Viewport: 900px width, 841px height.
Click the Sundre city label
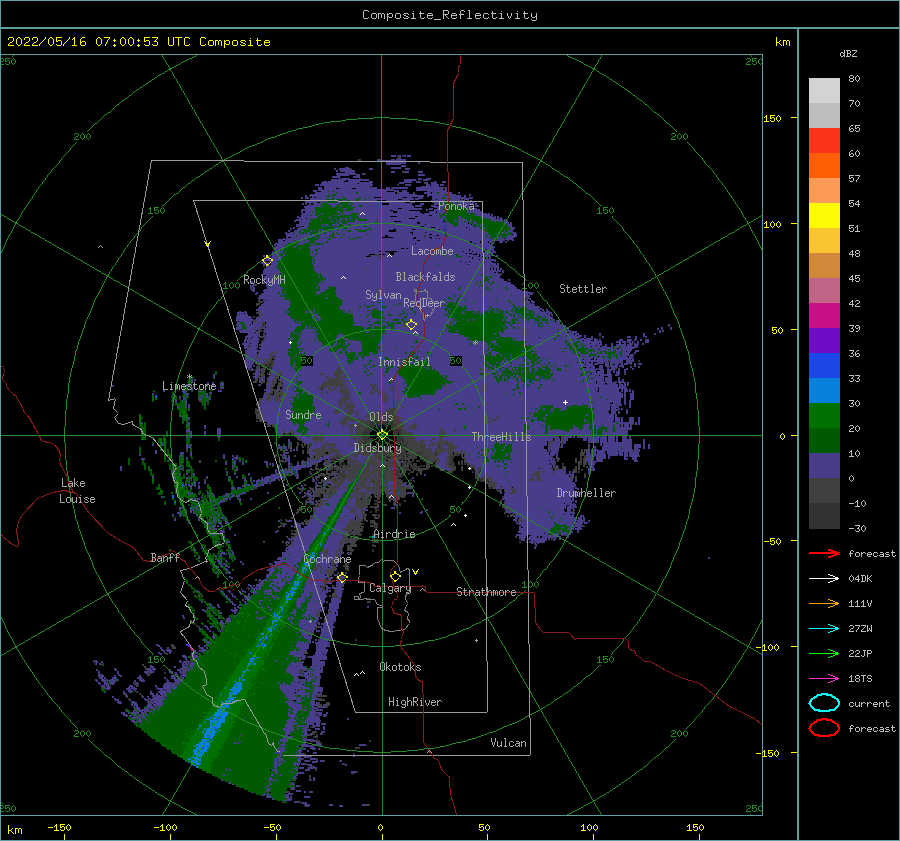[303, 415]
